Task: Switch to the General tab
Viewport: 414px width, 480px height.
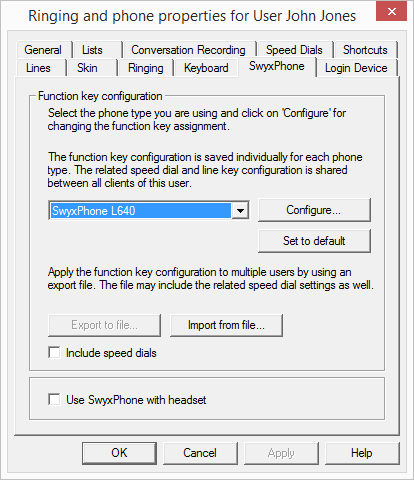Action: coord(43,50)
